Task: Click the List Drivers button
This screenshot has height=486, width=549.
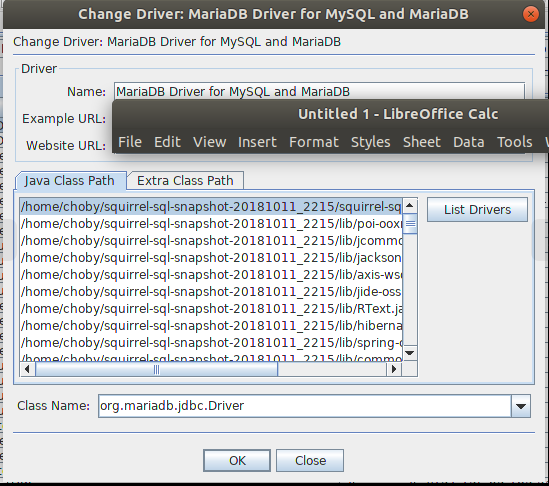Action: coord(477,209)
